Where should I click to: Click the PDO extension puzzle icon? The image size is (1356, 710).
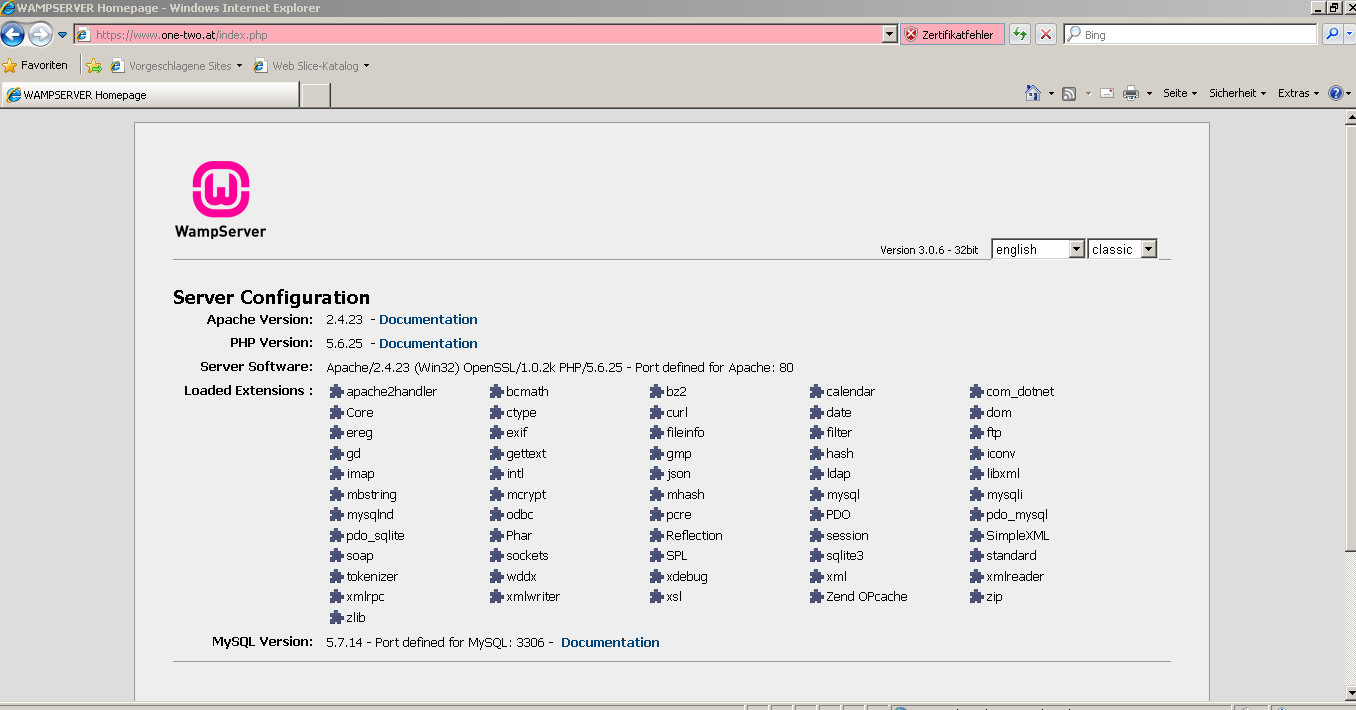click(x=817, y=515)
